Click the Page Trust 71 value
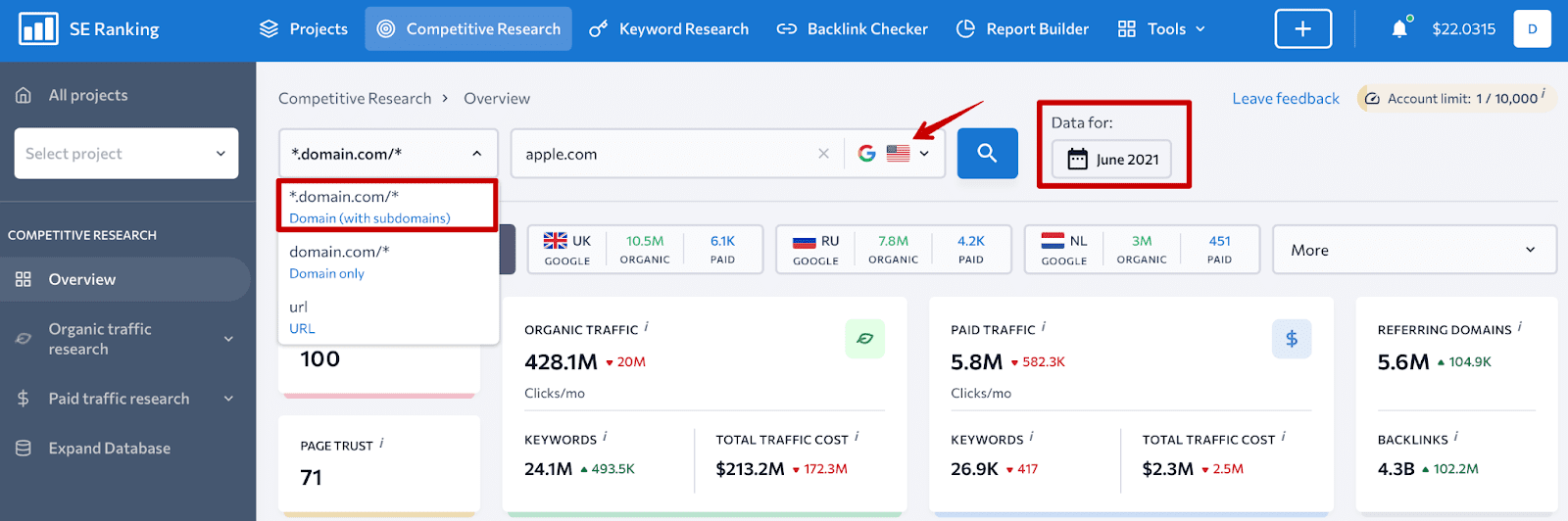 coord(311,478)
